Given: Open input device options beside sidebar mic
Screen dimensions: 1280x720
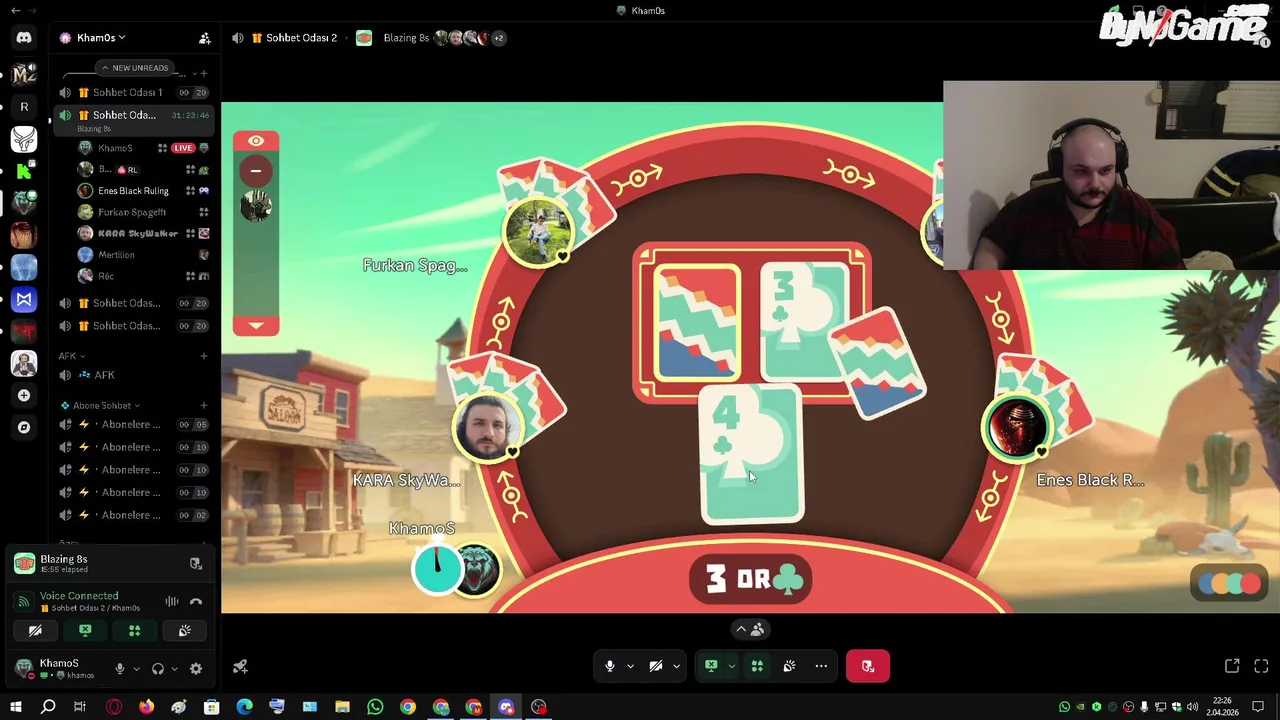Looking at the screenshot, I should [x=136, y=669].
